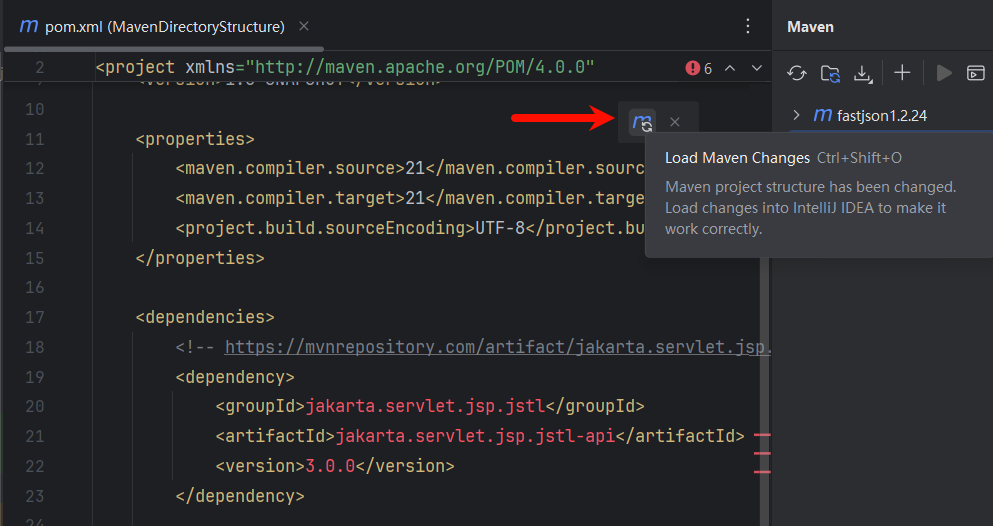Dismiss the floating Maven reload notification
This screenshot has height=526, width=993.
click(x=675, y=122)
